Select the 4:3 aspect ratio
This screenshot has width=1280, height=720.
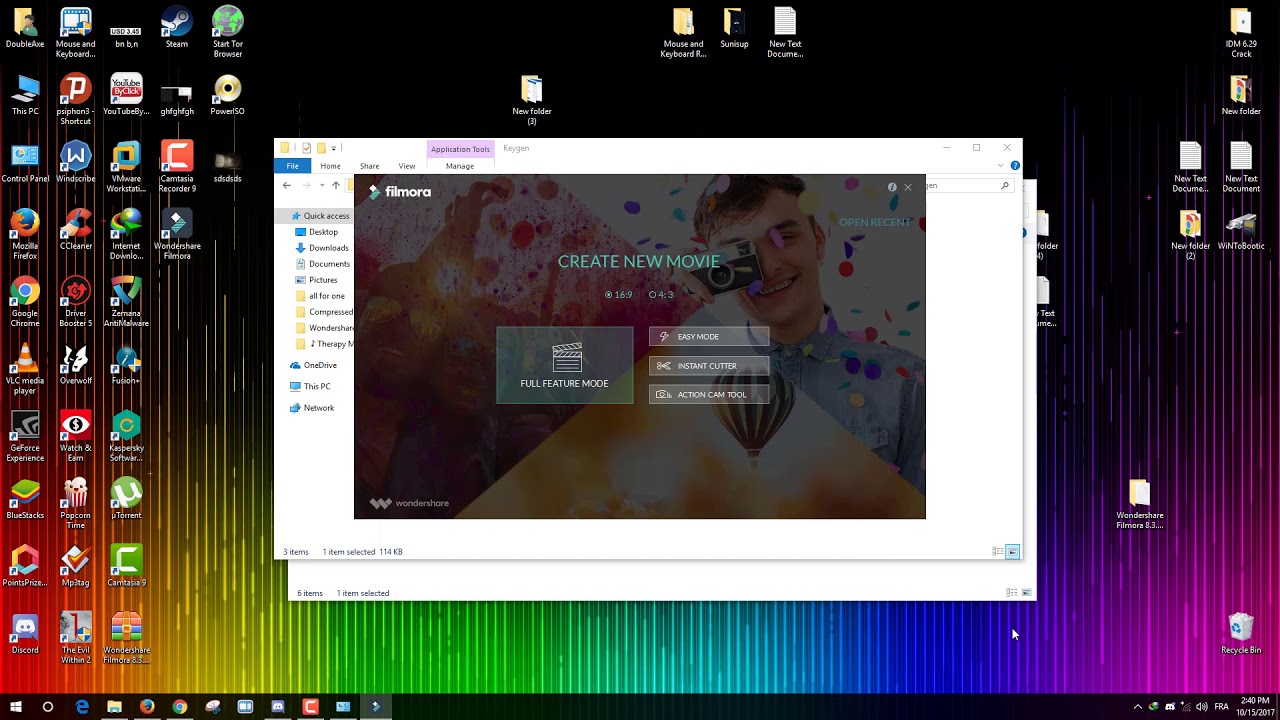pos(661,295)
